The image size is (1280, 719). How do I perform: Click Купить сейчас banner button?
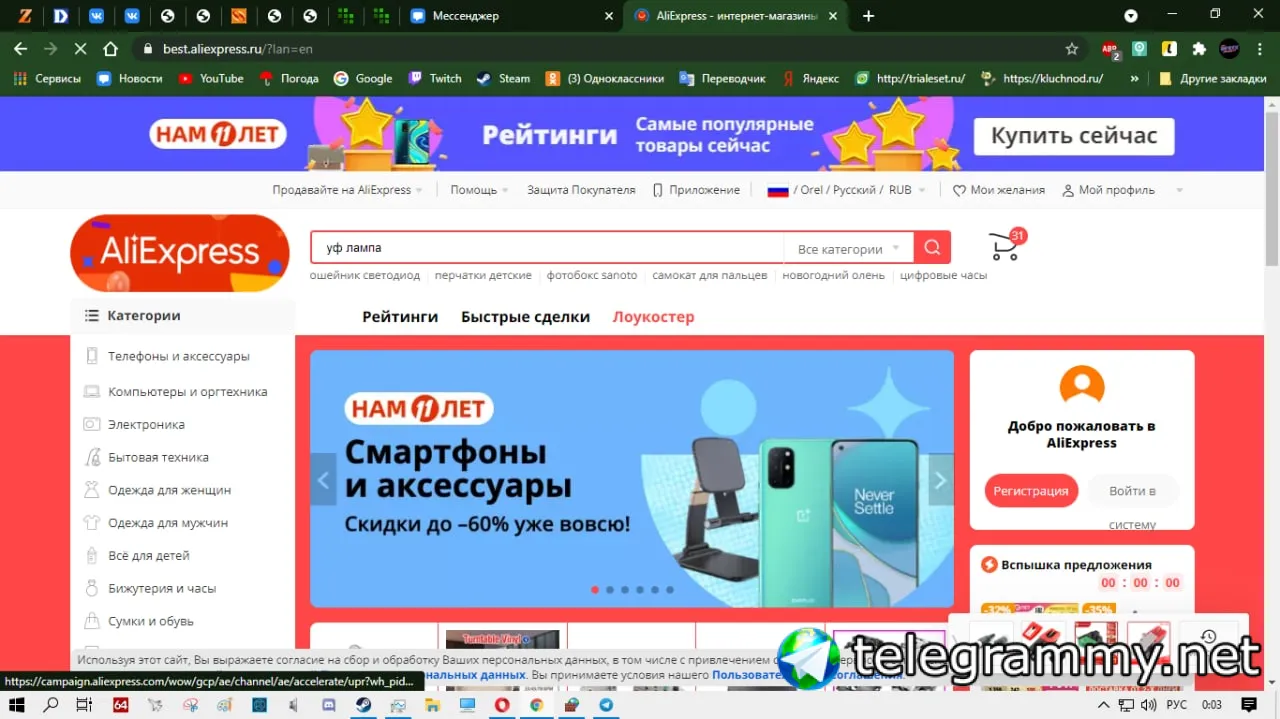pyautogui.click(x=1074, y=136)
